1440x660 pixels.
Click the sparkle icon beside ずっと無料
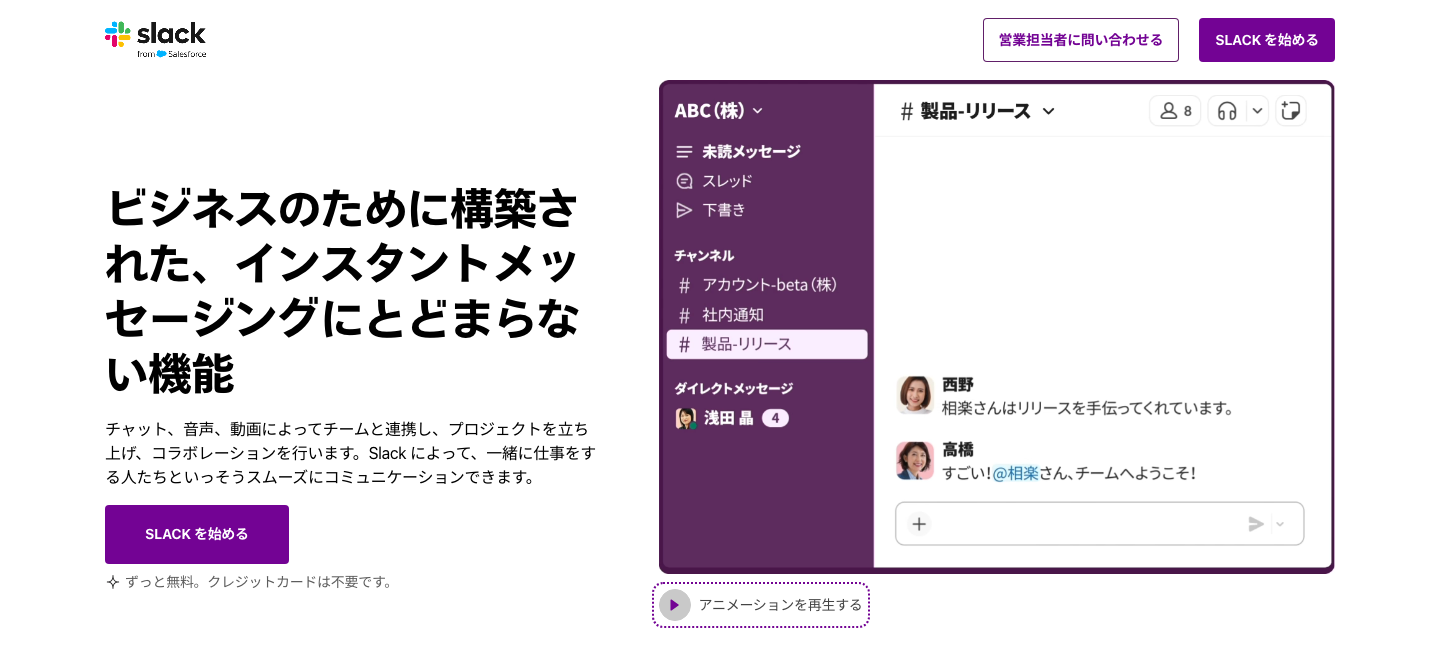[113, 582]
